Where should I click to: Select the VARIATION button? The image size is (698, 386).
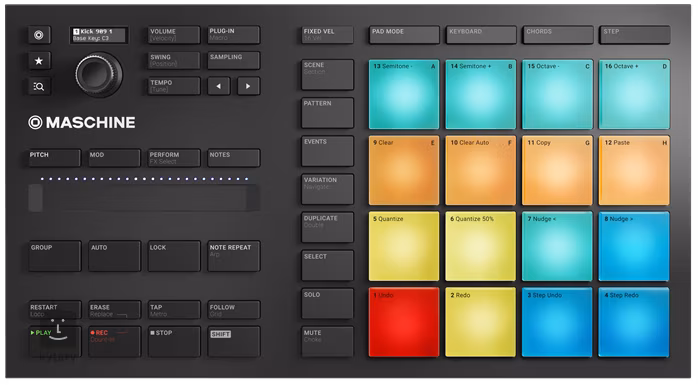328,190
